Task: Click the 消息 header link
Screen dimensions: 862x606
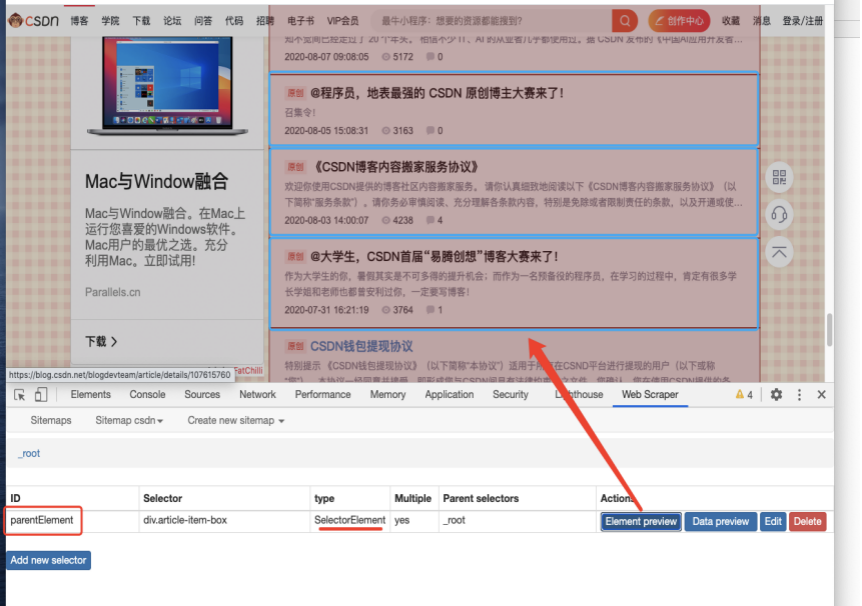Action: 761,21
